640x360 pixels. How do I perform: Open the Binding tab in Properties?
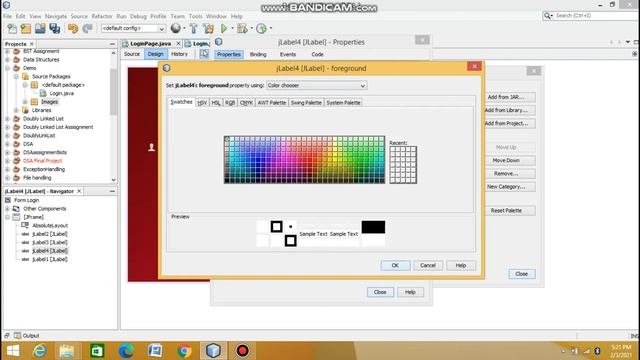258,54
